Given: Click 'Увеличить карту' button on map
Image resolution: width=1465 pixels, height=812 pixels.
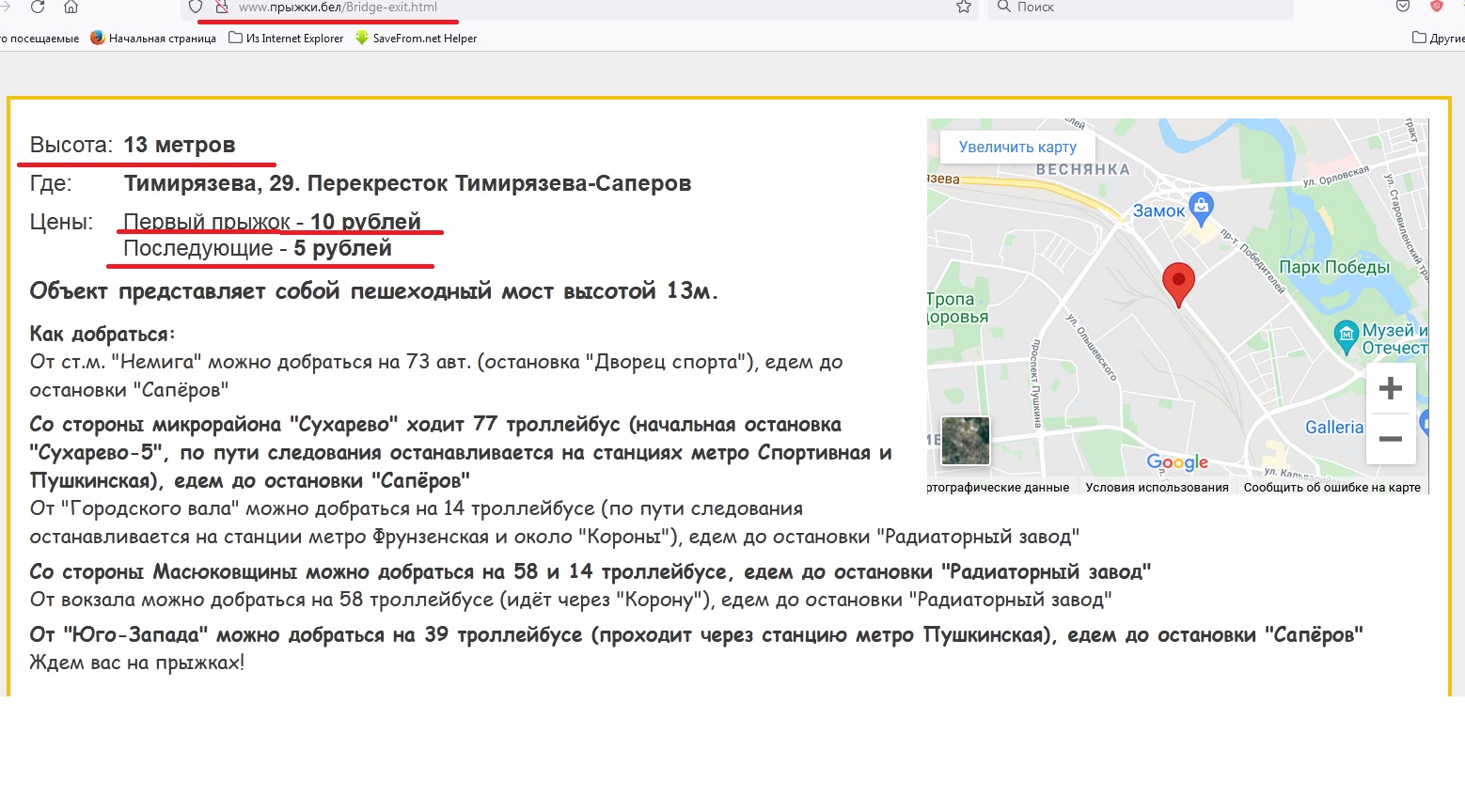Looking at the screenshot, I should pos(1017,147).
